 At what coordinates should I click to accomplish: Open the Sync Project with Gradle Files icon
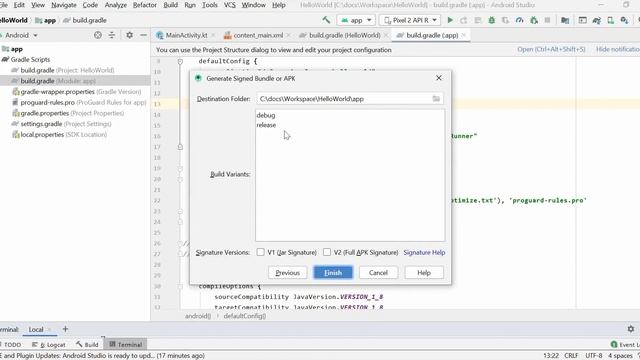(x=596, y=20)
